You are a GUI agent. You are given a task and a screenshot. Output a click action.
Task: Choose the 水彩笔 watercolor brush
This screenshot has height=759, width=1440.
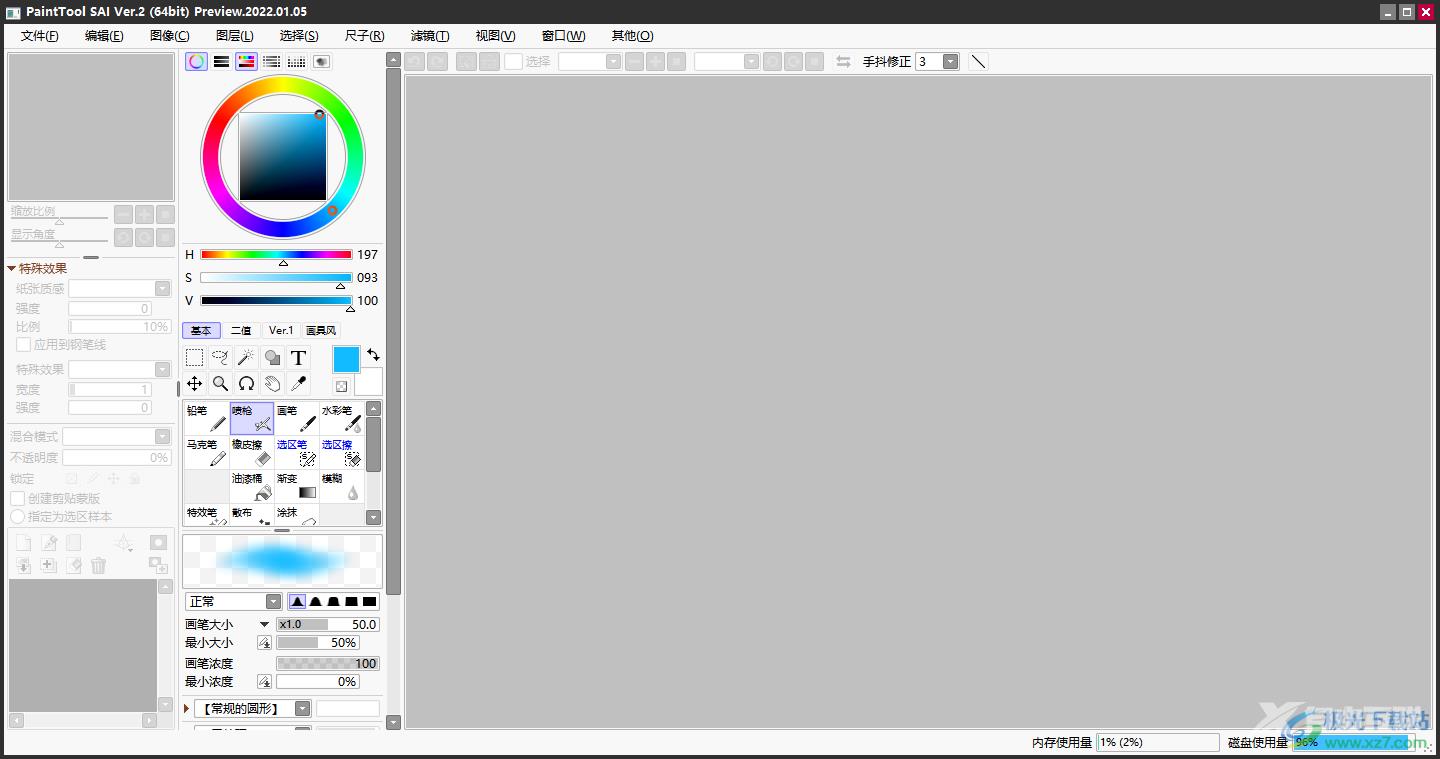pos(342,418)
